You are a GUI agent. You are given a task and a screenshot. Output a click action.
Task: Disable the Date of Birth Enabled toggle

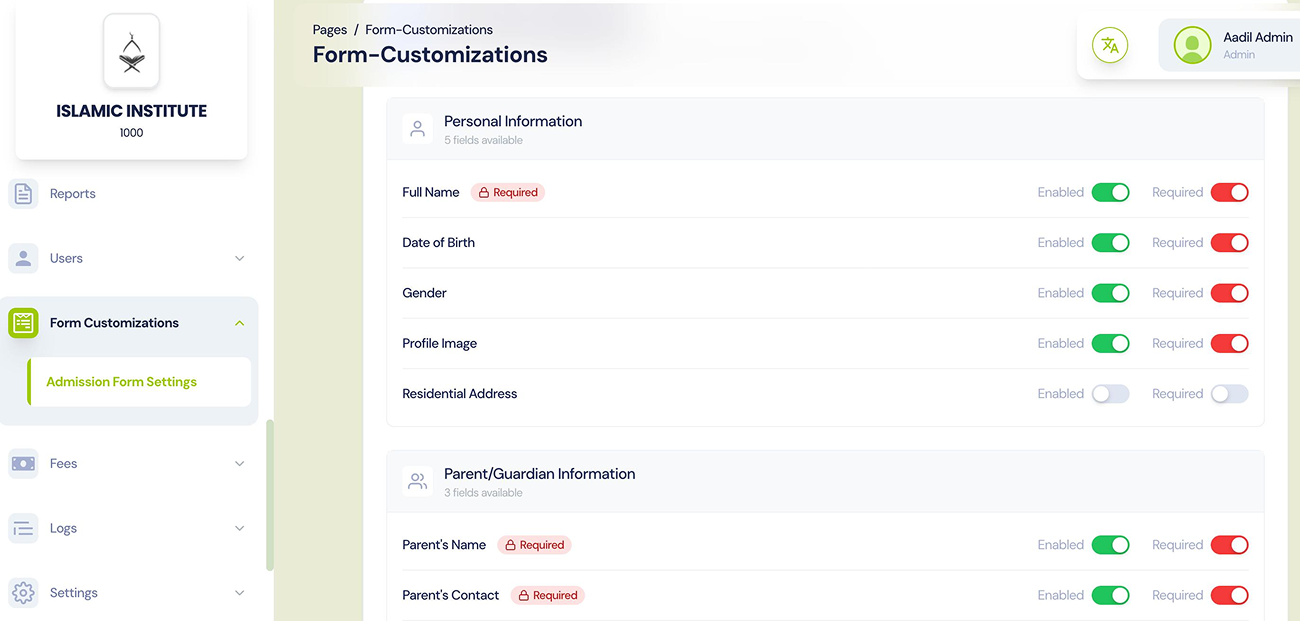point(1110,243)
